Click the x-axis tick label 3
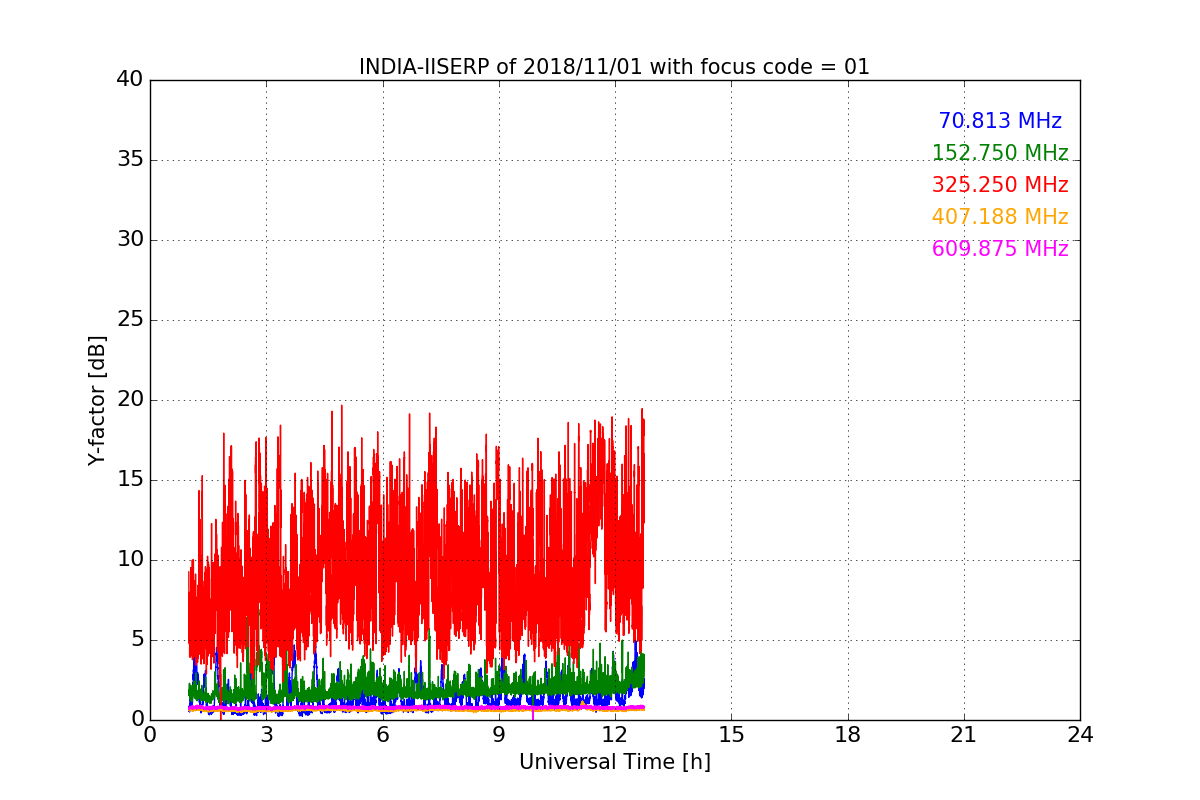Screen dimensions: 1200x800 [x=266, y=734]
